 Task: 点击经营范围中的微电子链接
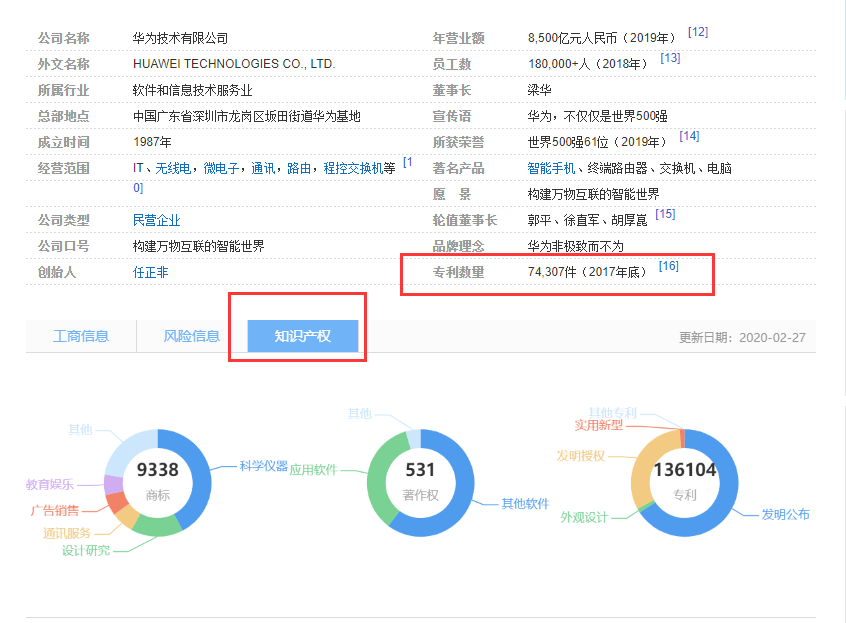click(x=222, y=166)
